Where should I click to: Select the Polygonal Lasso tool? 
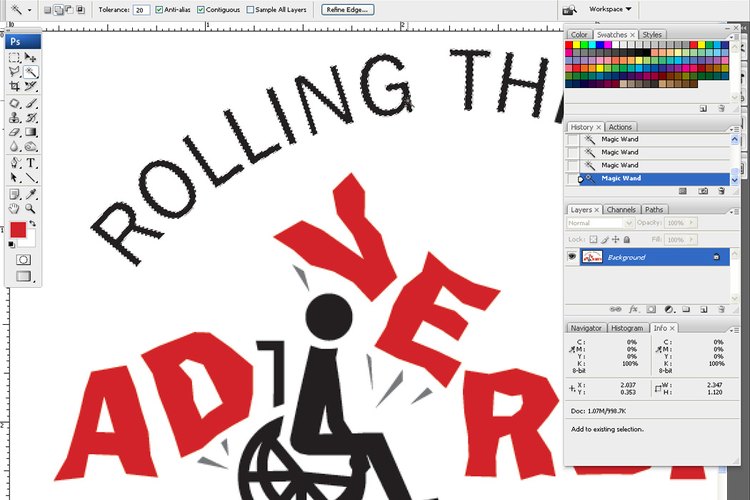(14, 72)
